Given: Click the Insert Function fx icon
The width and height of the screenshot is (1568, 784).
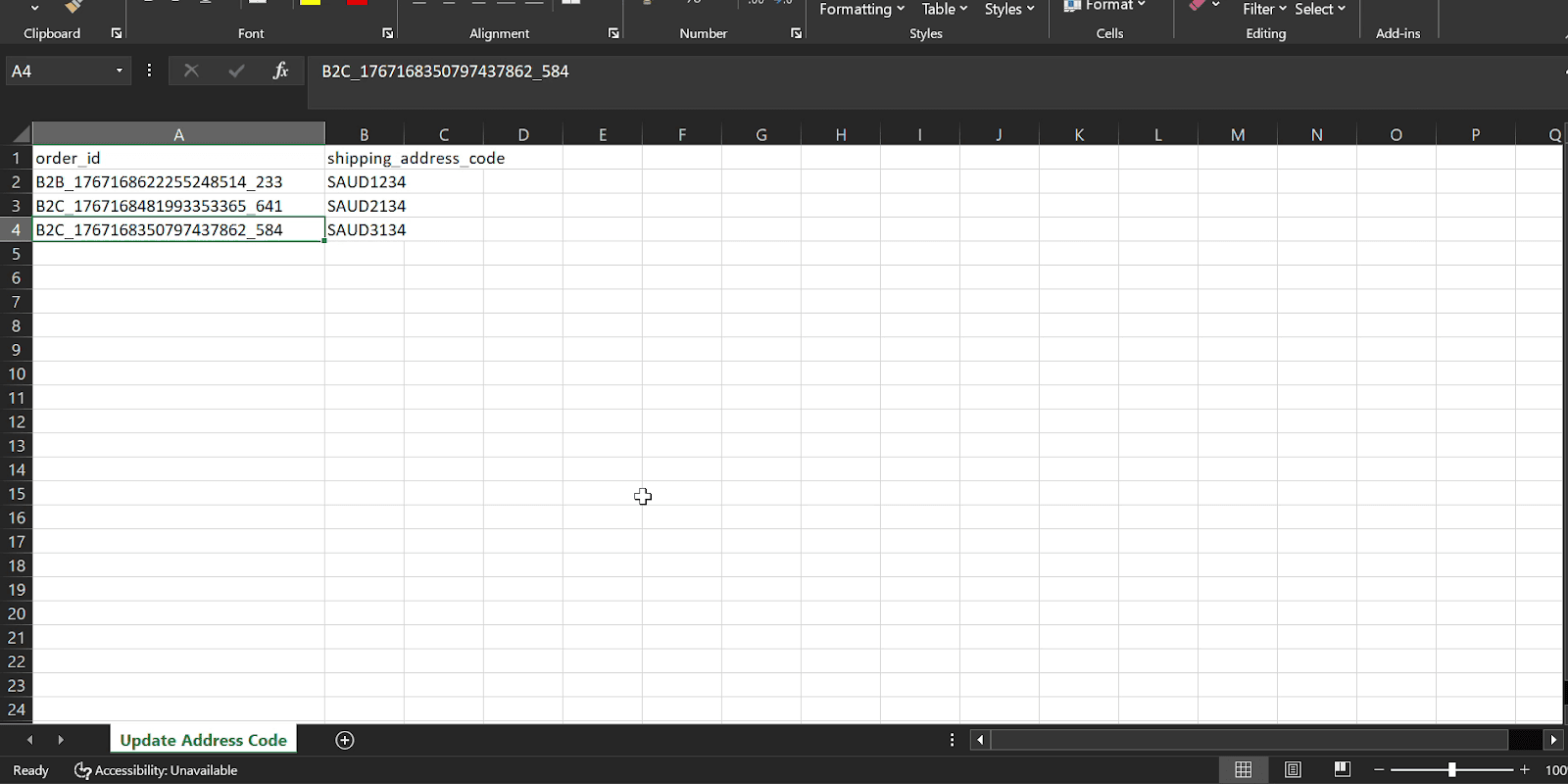Looking at the screenshot, I should tap(280, 71).
